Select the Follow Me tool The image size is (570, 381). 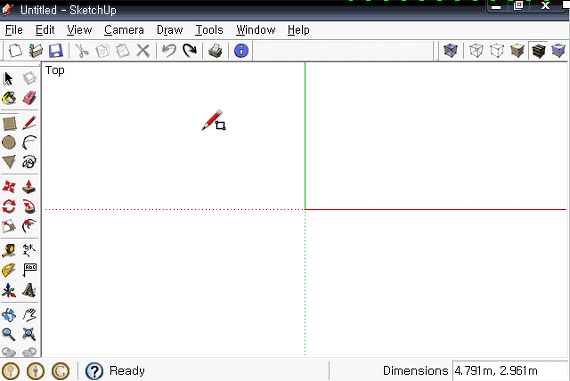[x=29, y=206]
